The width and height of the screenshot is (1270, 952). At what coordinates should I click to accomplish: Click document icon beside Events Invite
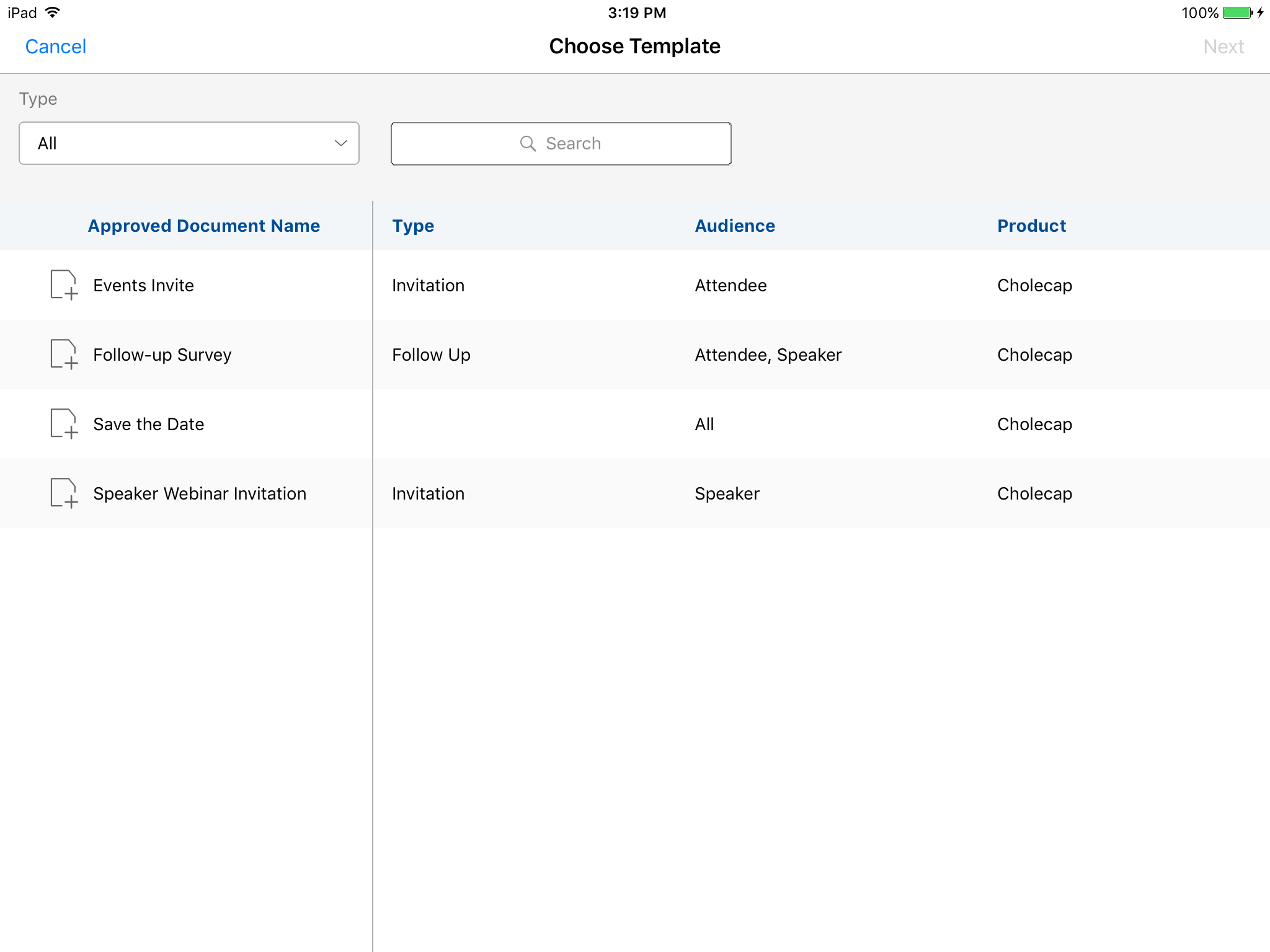[63, 285]
